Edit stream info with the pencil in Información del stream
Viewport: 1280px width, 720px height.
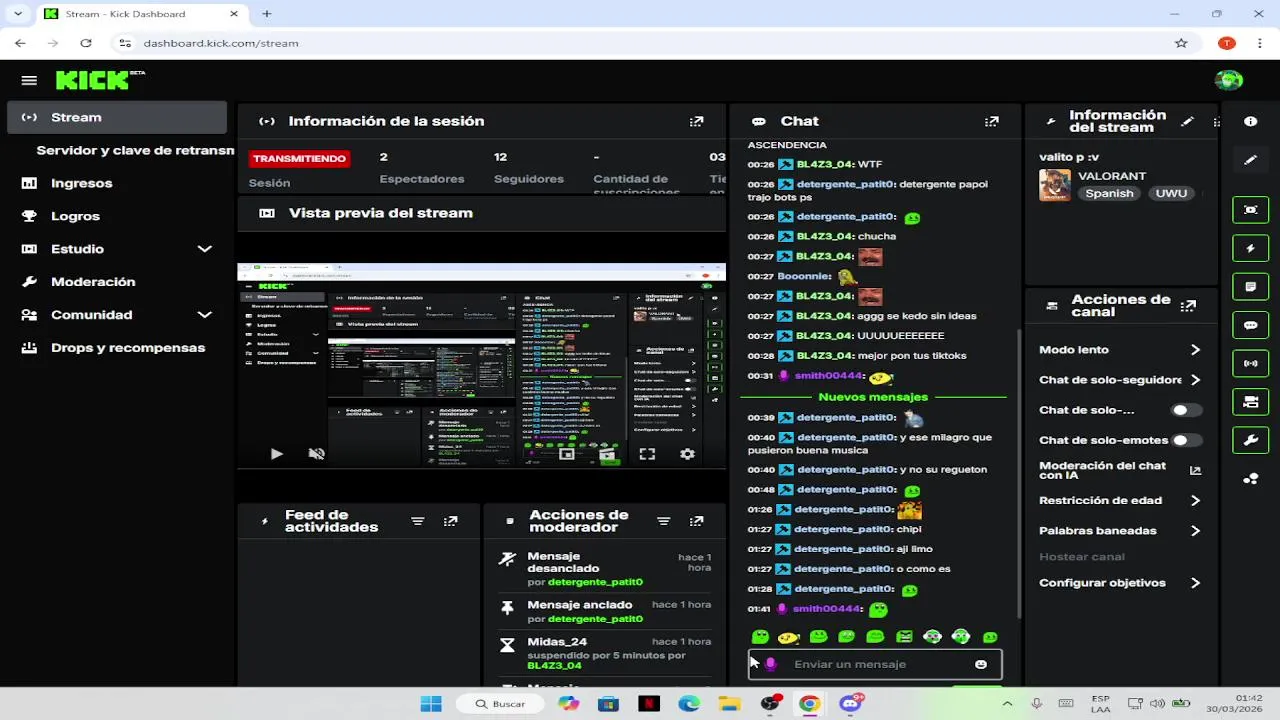(x=1187, y=121)
